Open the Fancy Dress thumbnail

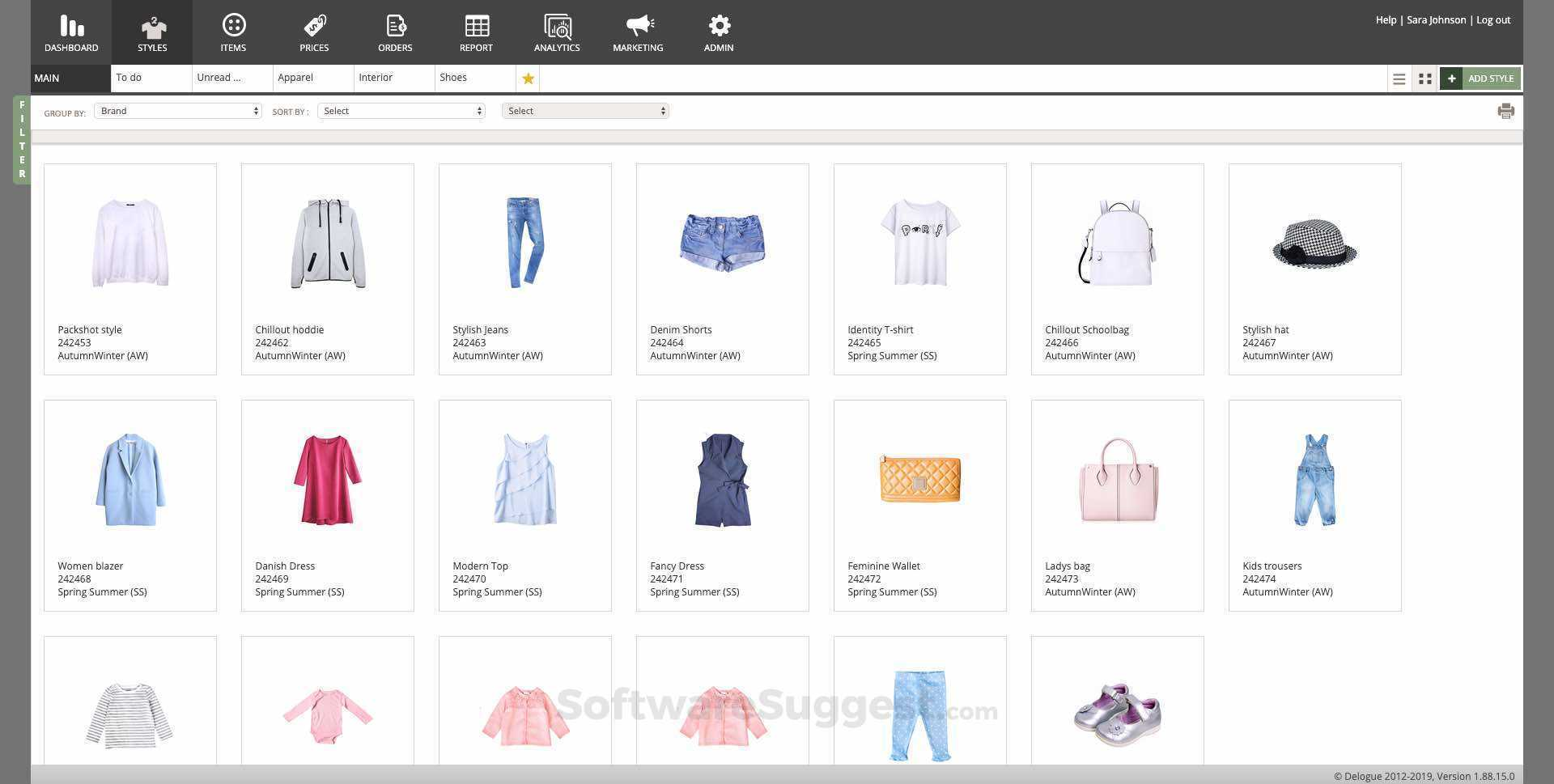(x=723, y=480)
